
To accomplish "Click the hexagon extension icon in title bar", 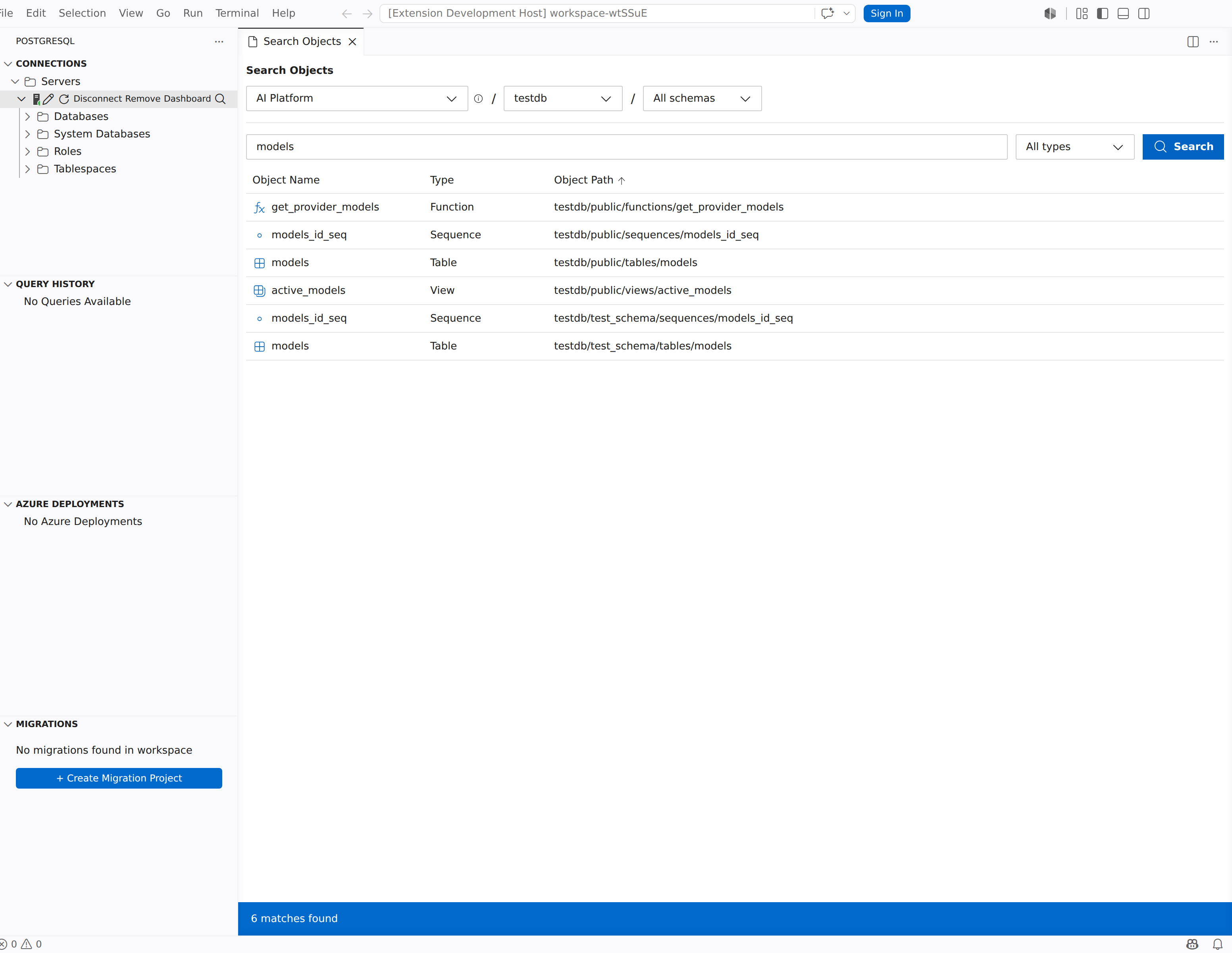I will (x=1050, y=14).
